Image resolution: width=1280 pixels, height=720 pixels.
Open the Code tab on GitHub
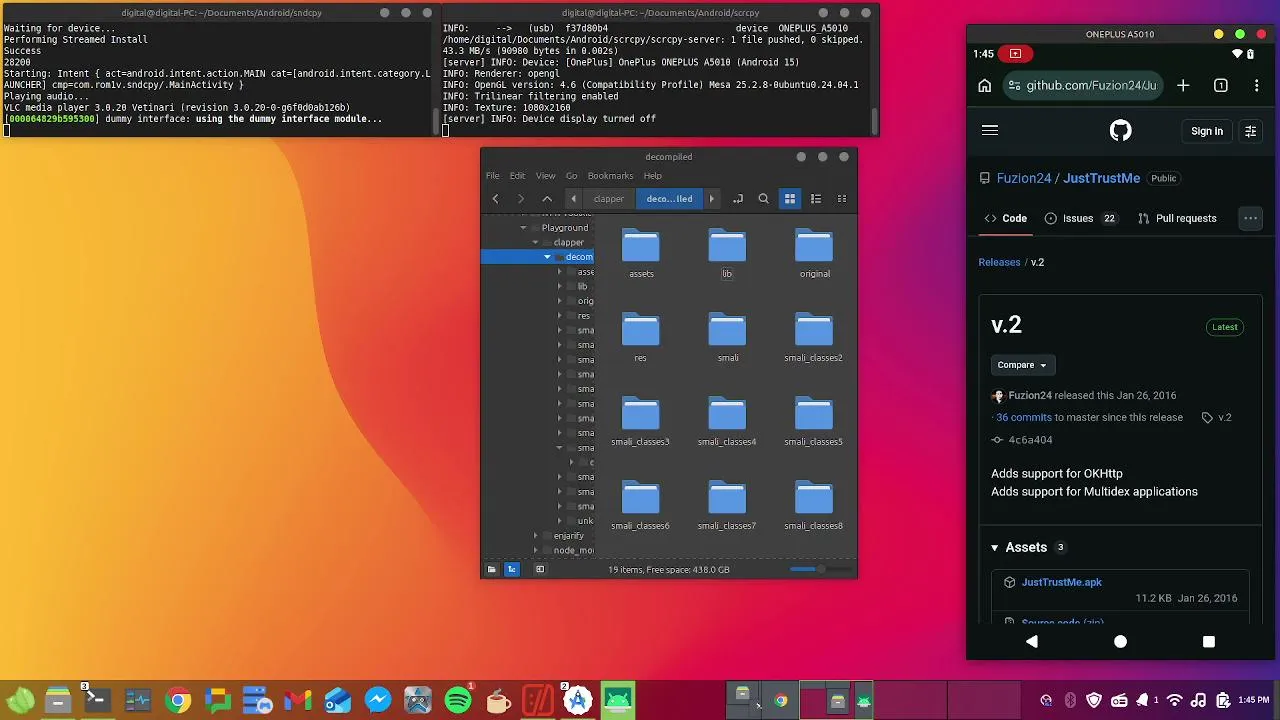[1006, 218]
